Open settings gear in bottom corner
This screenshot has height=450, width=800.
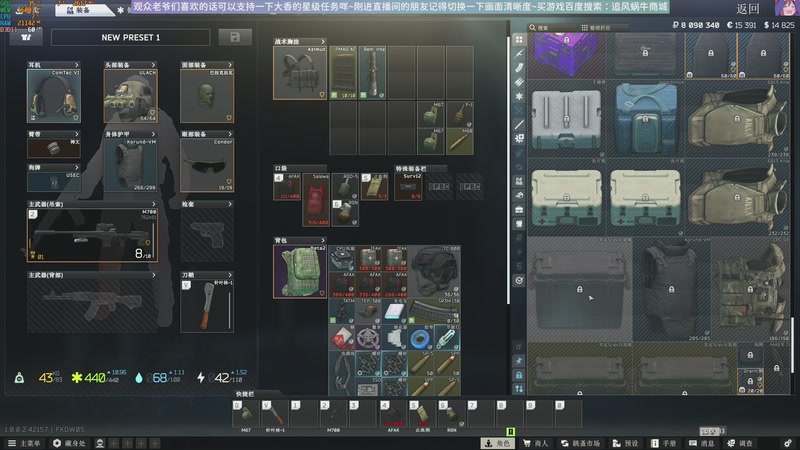(x=787, y=443)
